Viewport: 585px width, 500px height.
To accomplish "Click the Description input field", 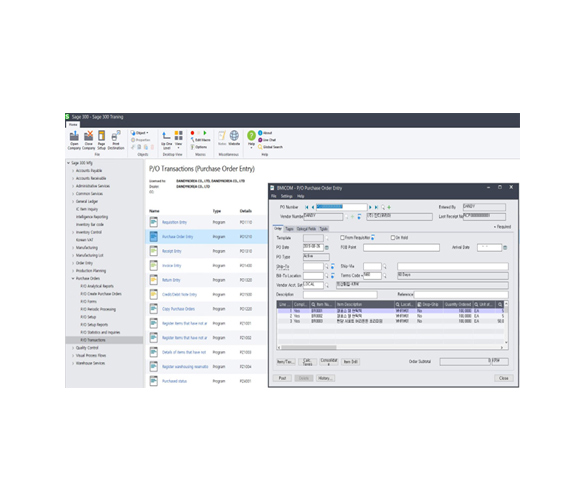I will pos(340,295).
